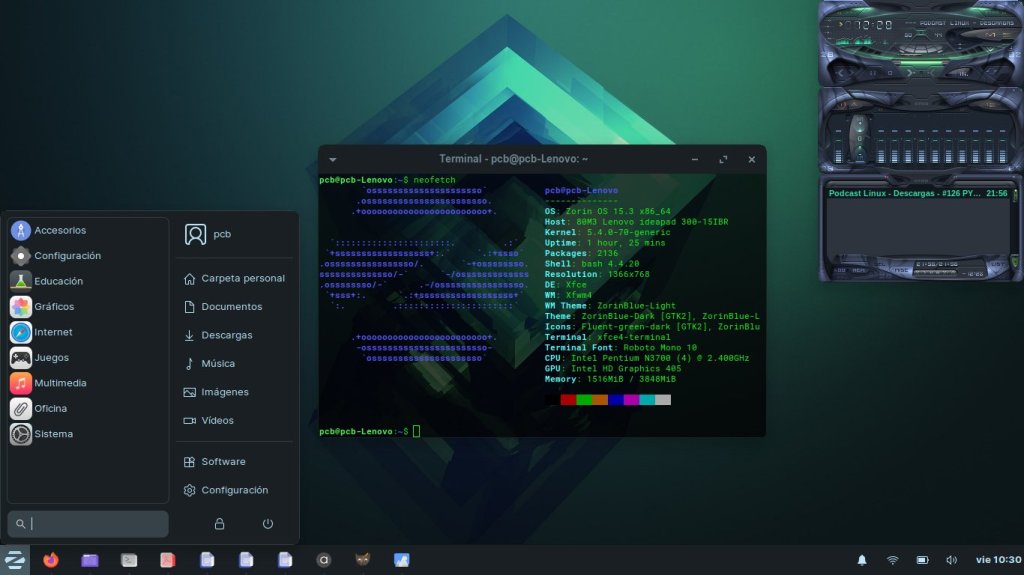Viewport: 1024px width, 575px height.
Task: Click the terminal icon in the taskbar
Action: [x=129, y=560]
